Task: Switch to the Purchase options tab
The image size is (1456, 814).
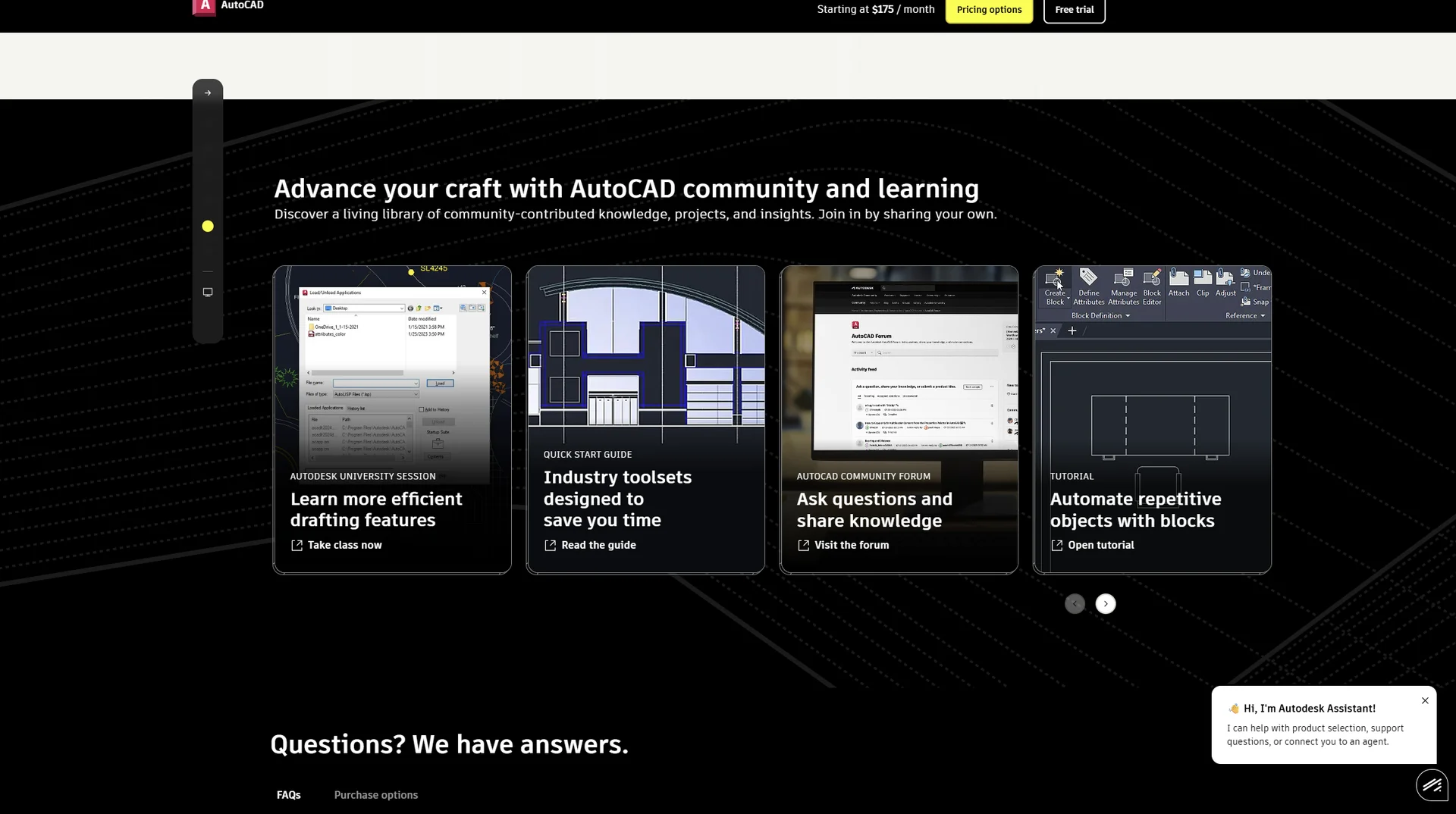Action: click(376, 795)
